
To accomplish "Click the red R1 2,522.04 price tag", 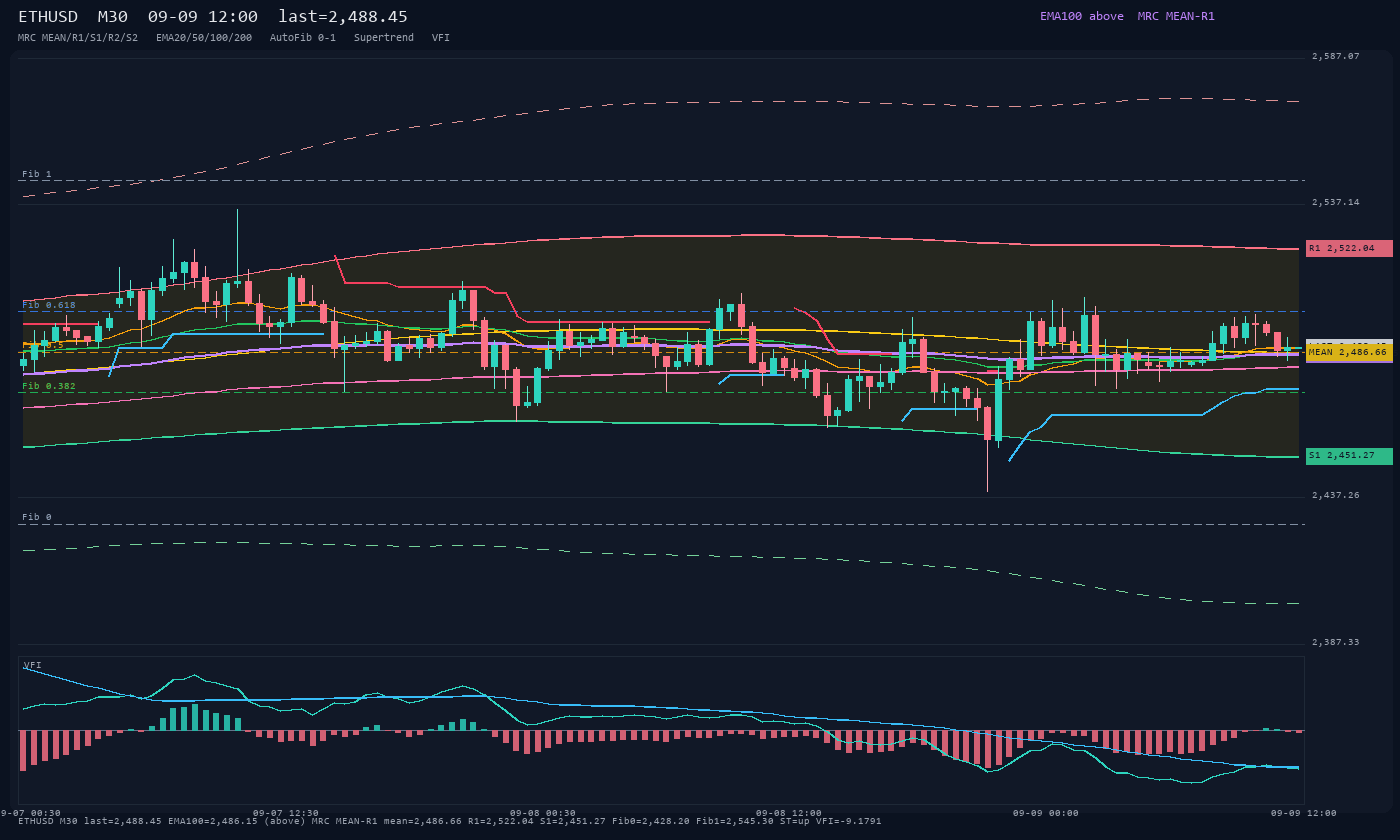I will click(1349, 248).
